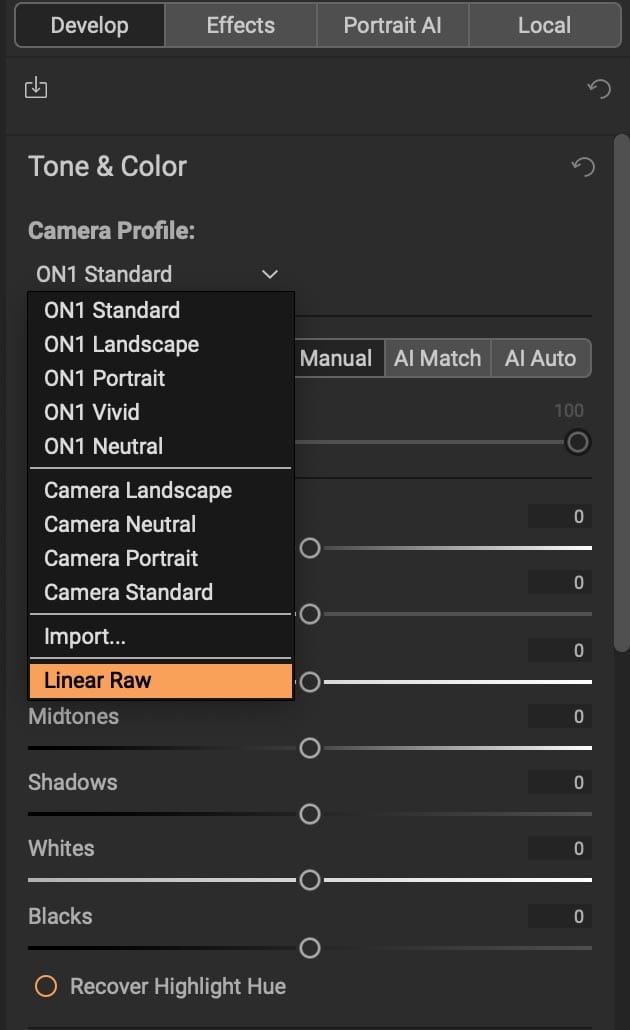
Task: Select Manual tone mode
Action: pyautogui.click(x=337, y=358)
